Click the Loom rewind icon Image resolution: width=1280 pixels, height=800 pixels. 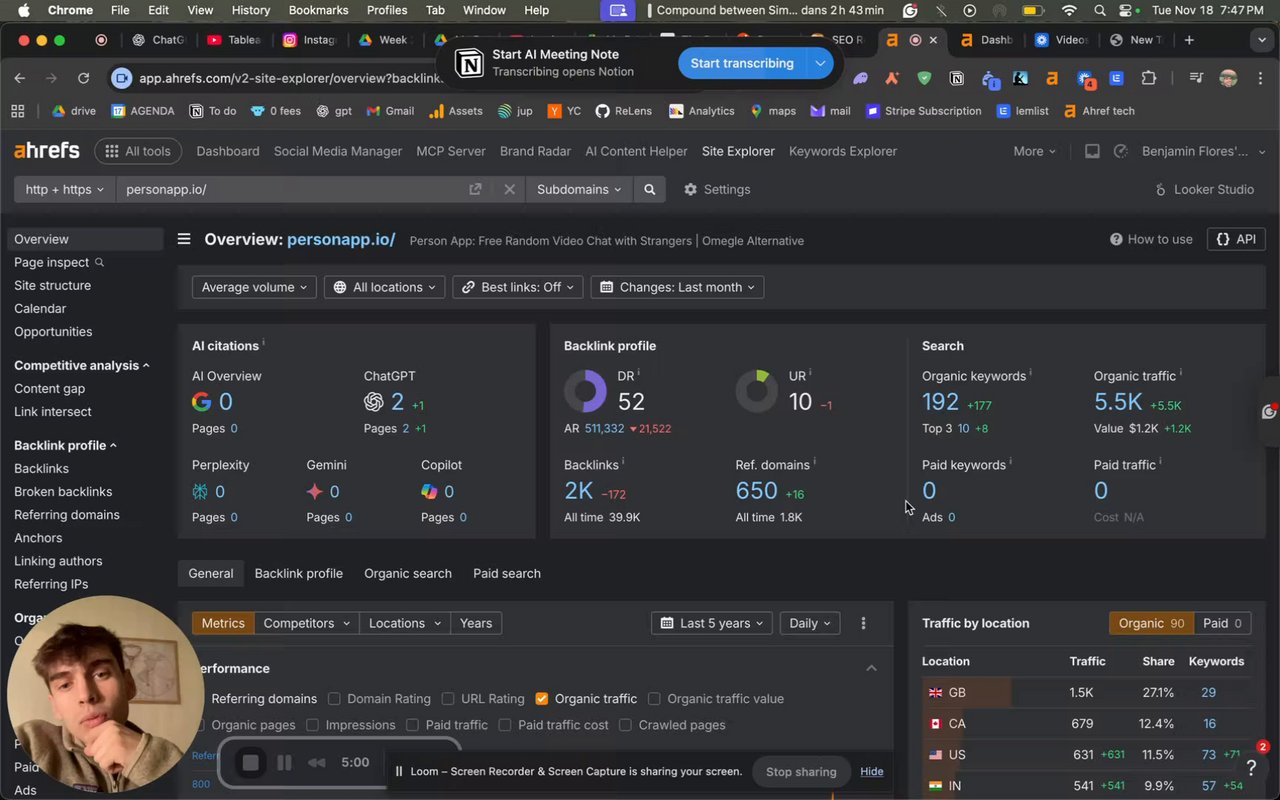tap(317, 763)
